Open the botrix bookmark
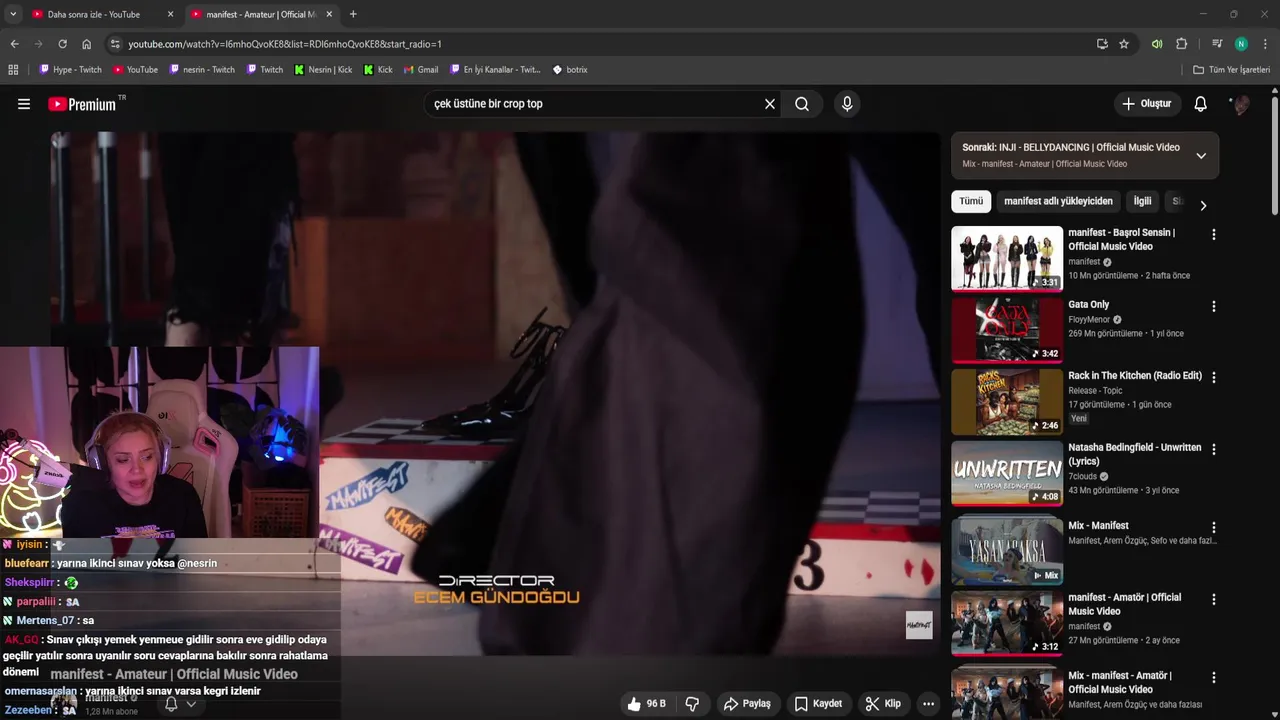This screenshot has height=720, width=1280. (x=570, y=70)
